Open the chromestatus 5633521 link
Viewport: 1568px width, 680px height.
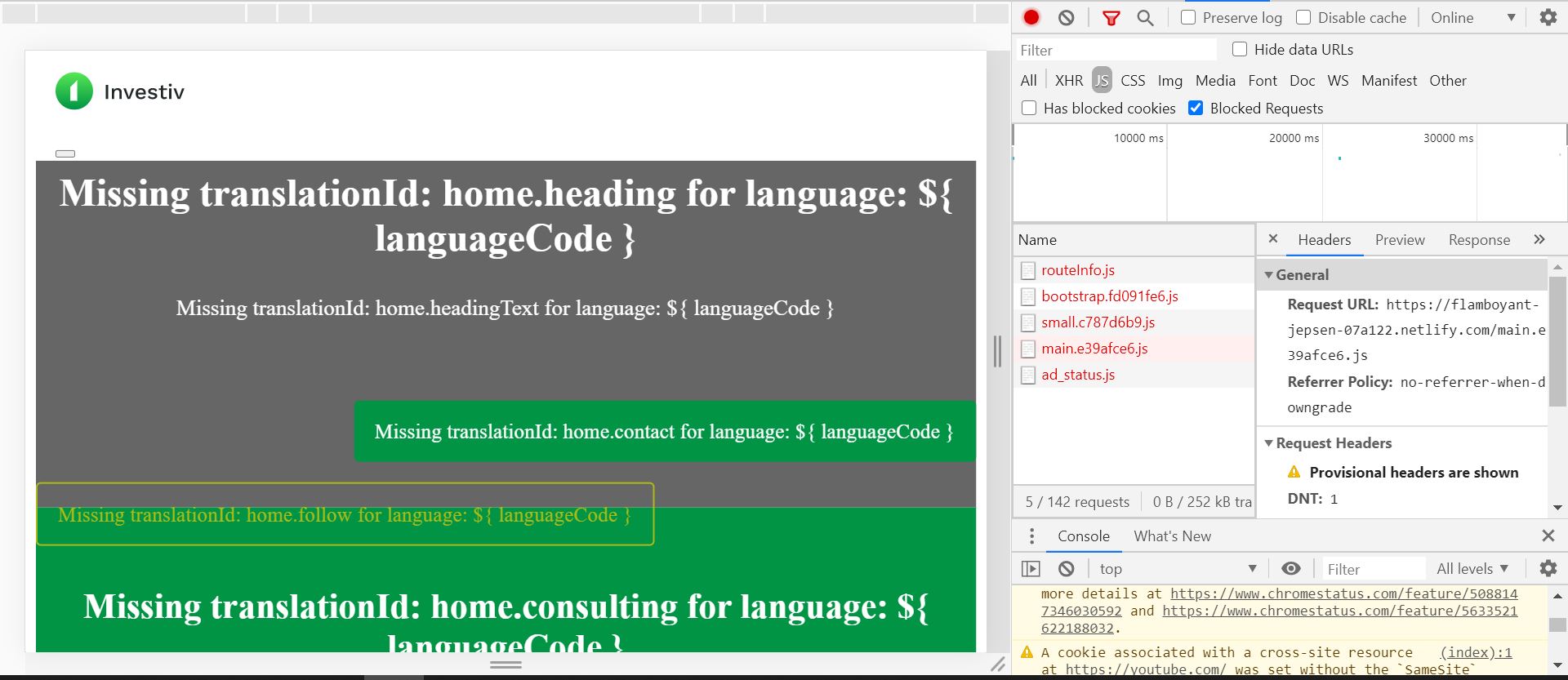coord(1340,611)
